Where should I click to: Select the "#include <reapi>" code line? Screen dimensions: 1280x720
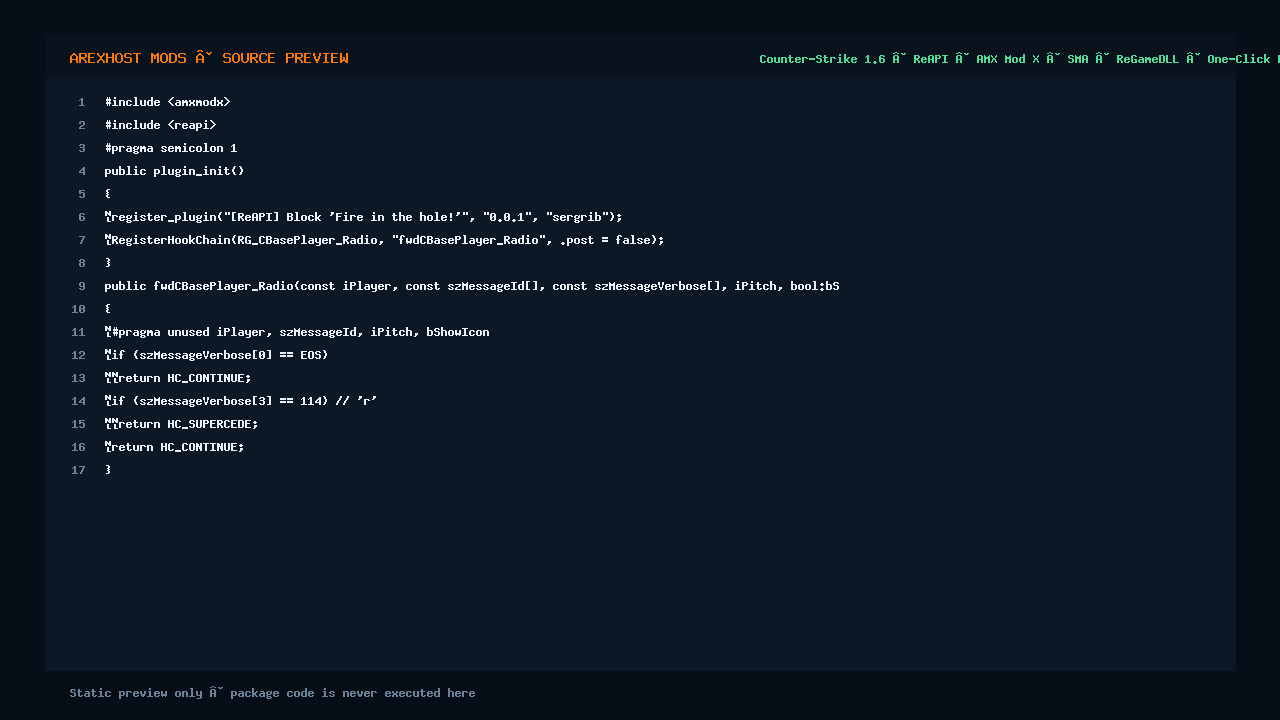(160, 125)
